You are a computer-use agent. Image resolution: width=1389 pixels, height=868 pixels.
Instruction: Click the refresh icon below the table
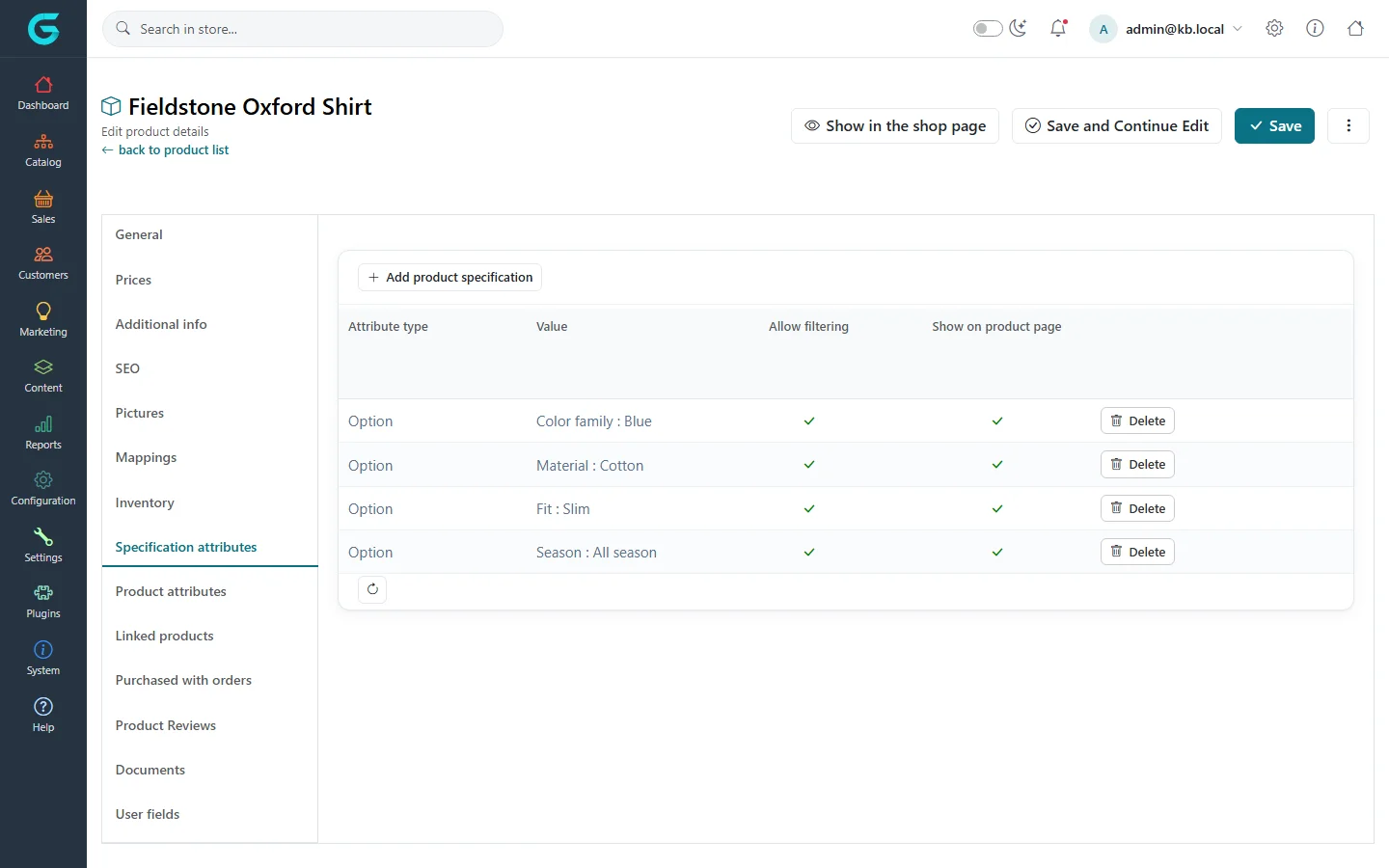point(372,589)
